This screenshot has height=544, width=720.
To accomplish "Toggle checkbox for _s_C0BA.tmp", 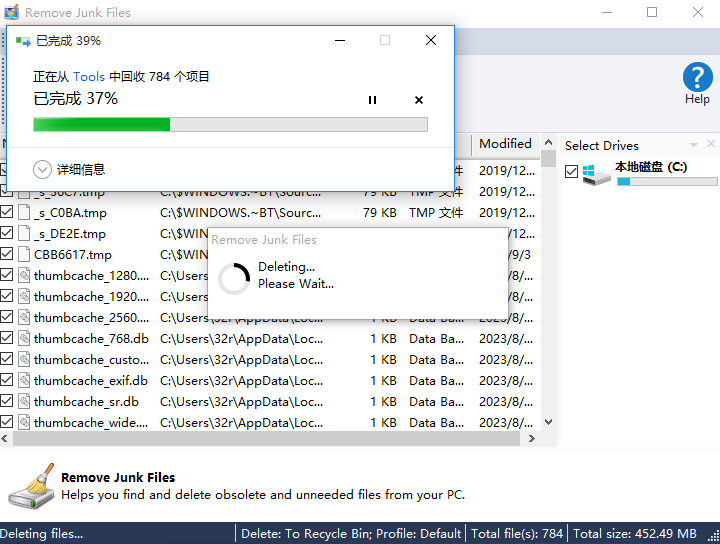I will coord(6,212).
